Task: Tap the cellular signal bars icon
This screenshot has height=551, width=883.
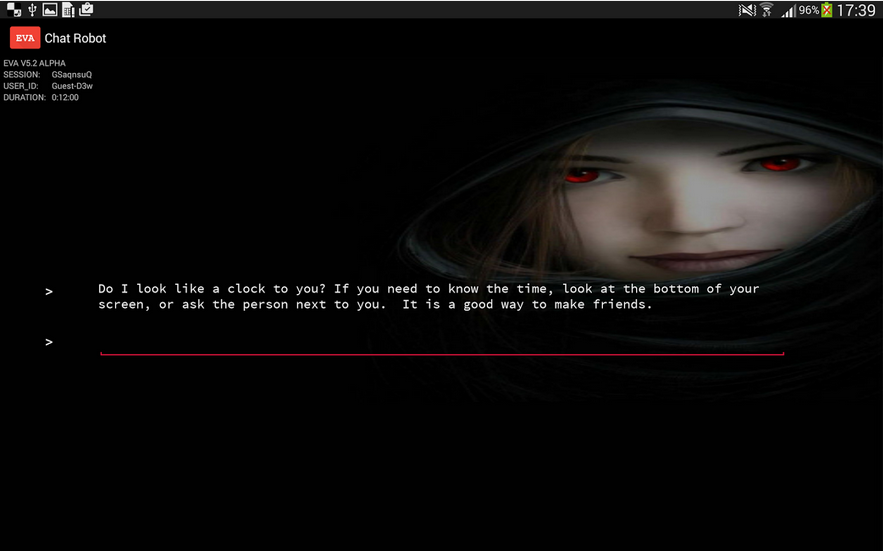Action: (788, 10)
